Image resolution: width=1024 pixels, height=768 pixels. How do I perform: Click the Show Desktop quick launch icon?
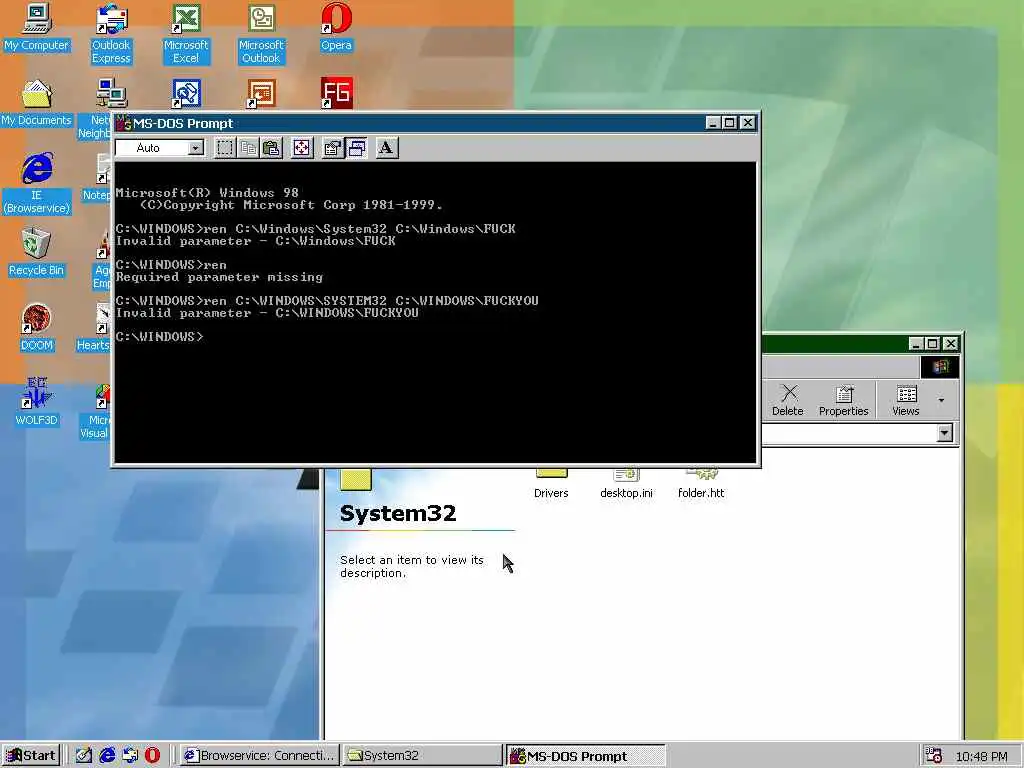click(84, 756)
